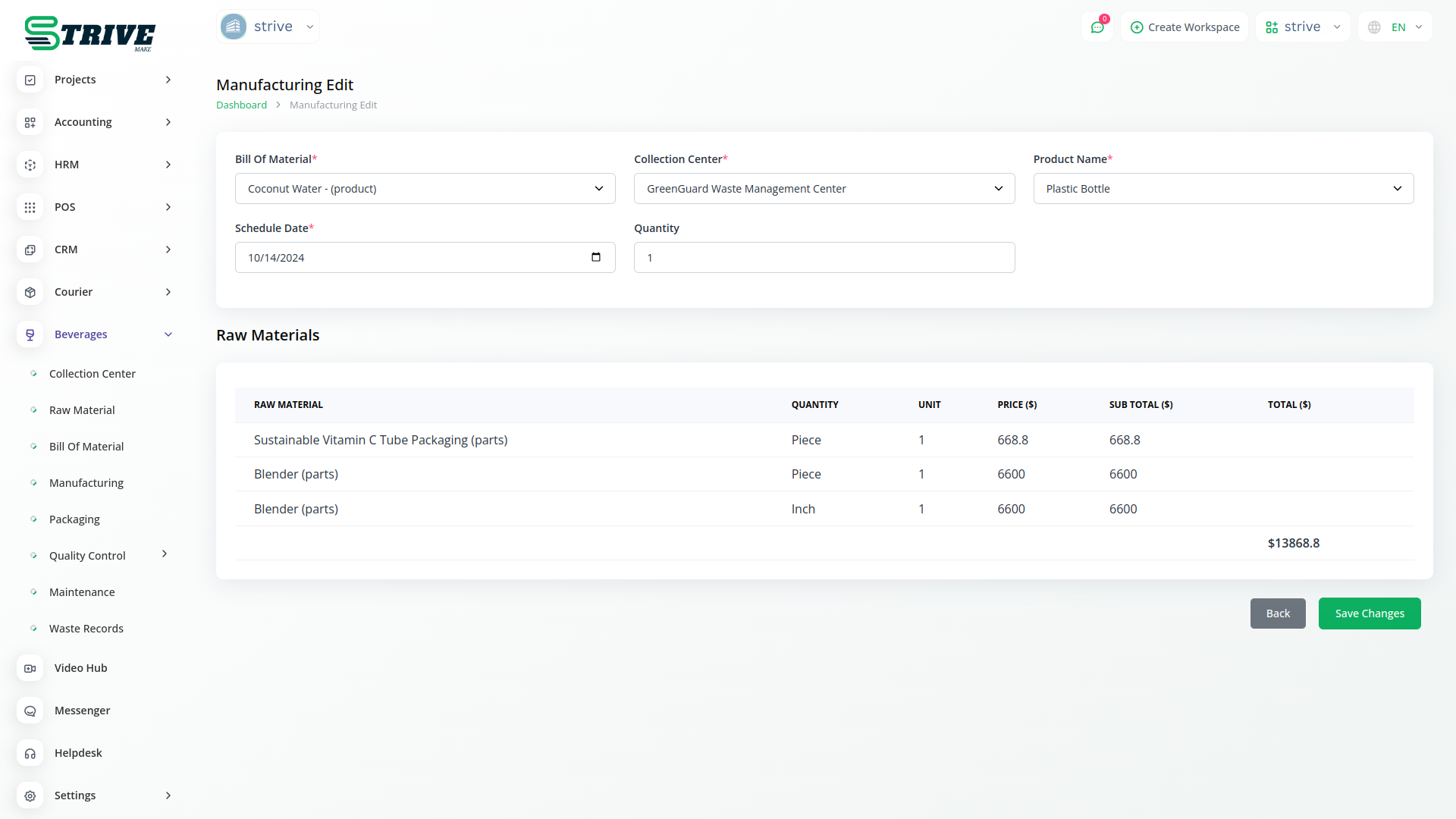Click the Courier package icon

(30, 292)
